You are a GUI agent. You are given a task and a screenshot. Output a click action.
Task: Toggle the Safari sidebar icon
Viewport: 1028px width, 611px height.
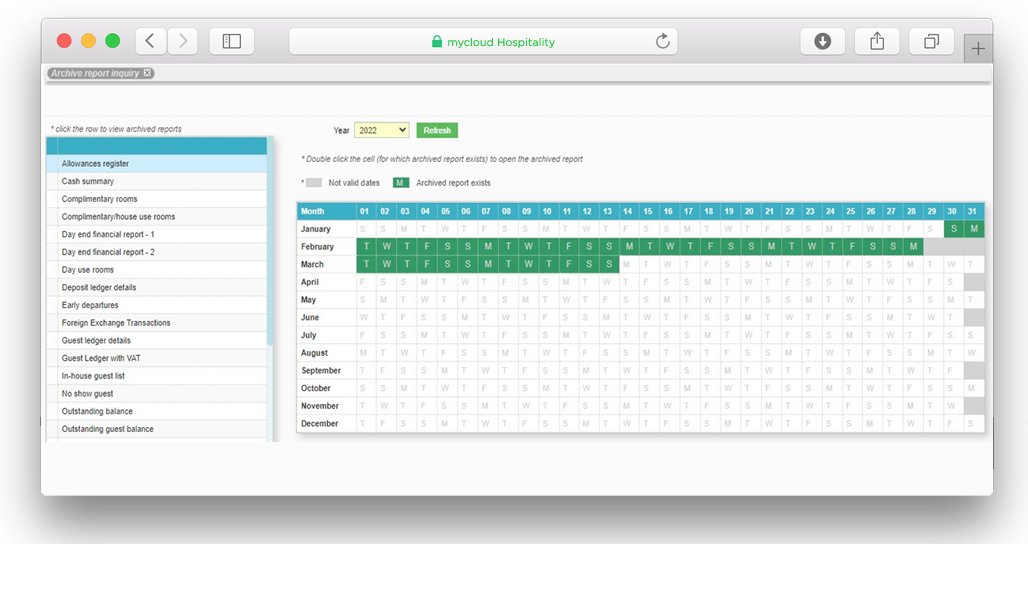point(232,41)
